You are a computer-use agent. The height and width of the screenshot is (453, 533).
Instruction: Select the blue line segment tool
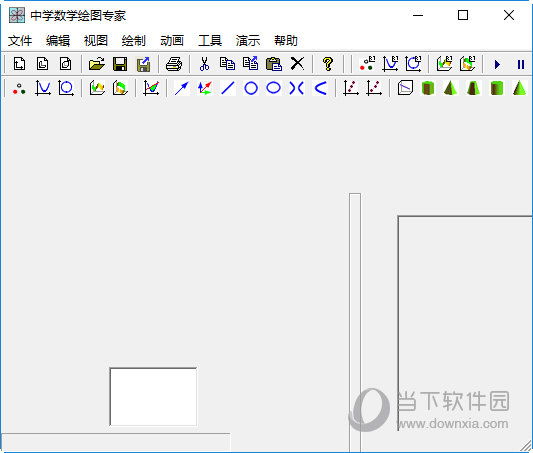click(x=228, y=88)
